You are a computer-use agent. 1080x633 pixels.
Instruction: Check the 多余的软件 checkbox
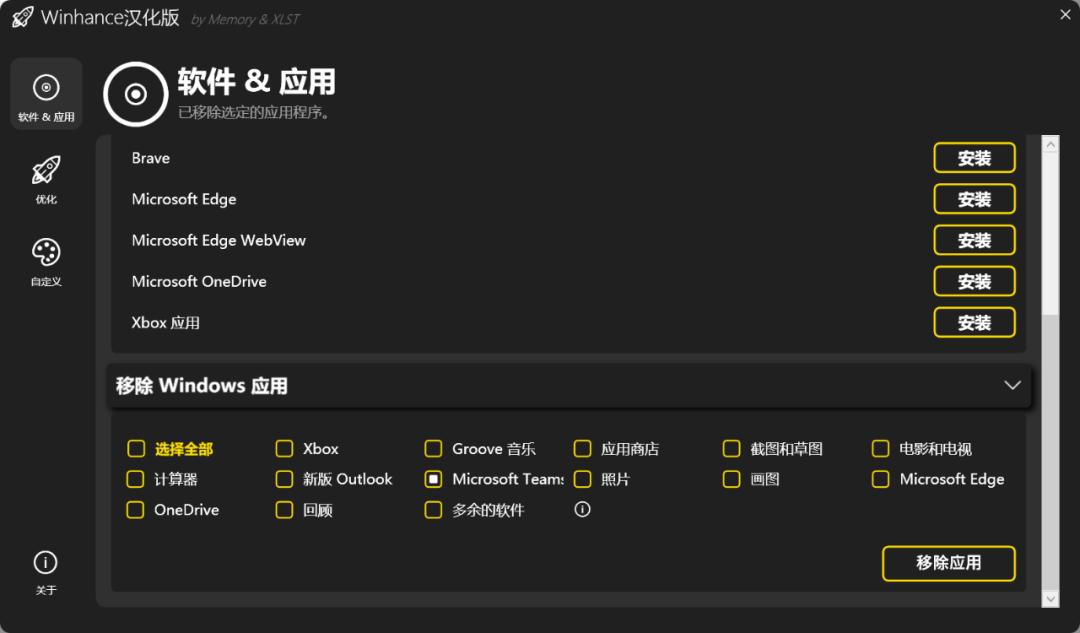433,510
